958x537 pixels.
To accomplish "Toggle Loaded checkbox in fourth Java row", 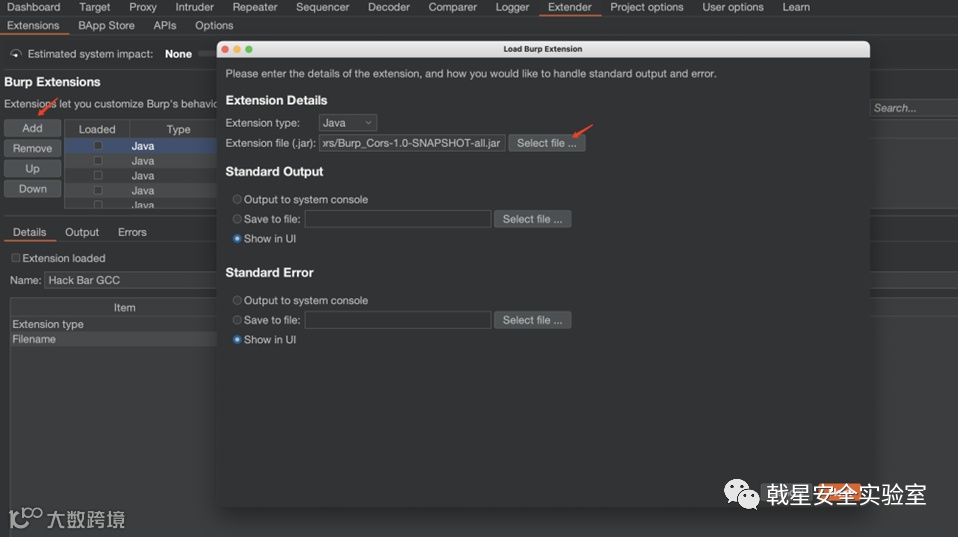I will tap(98, 190).
